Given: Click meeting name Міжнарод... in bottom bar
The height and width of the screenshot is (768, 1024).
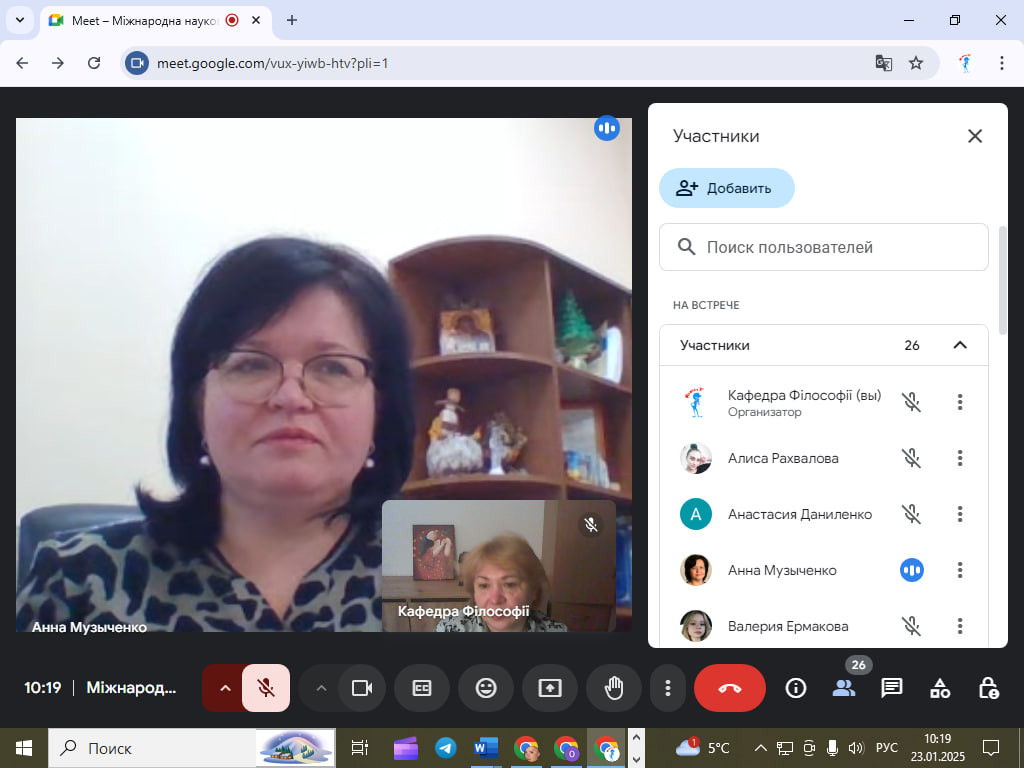Looking at the screenshot, I should (131, 688).
